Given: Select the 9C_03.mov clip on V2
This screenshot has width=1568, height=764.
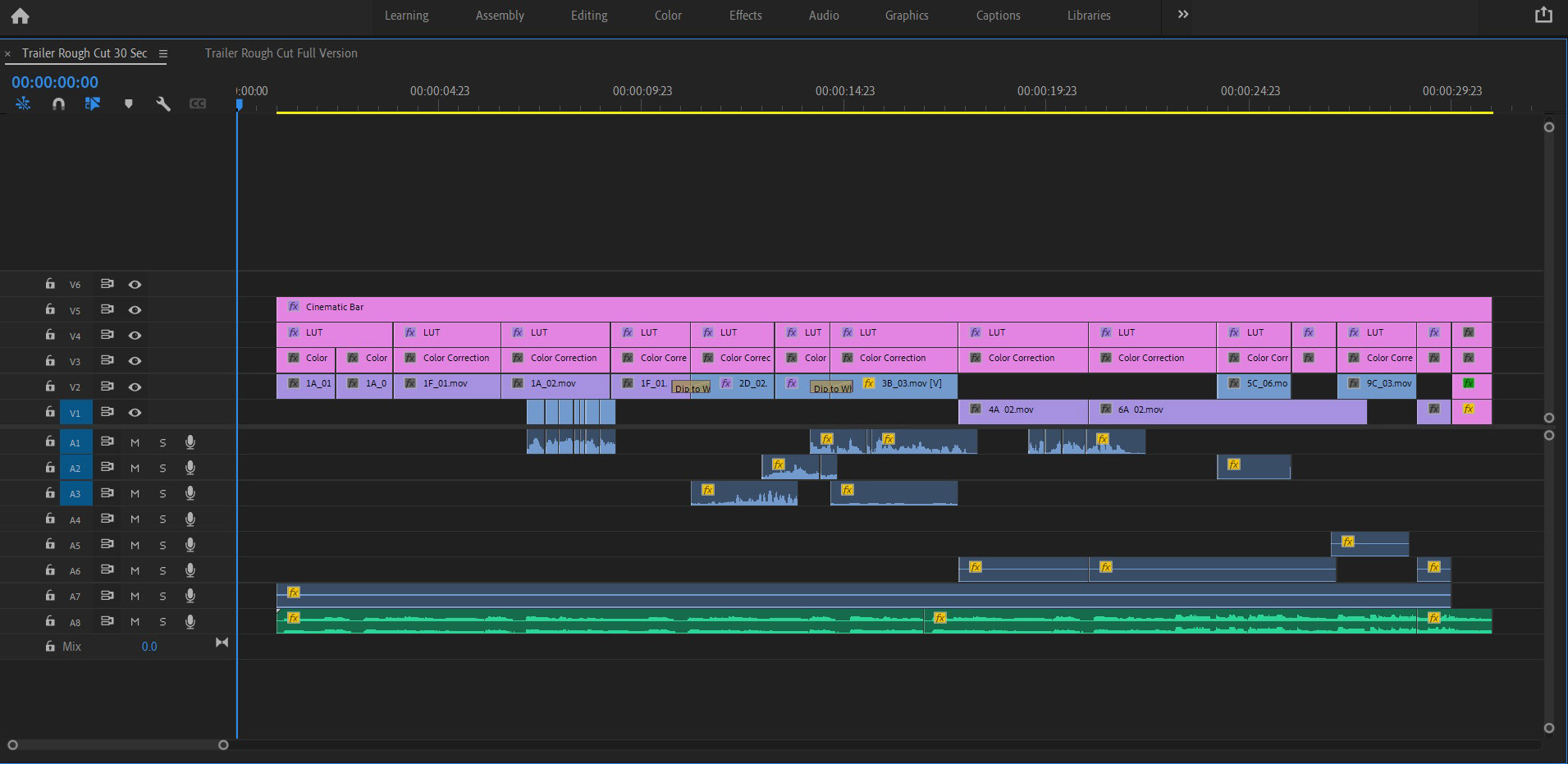Looking at the screenshot, I should click(x=1376, y=387).
